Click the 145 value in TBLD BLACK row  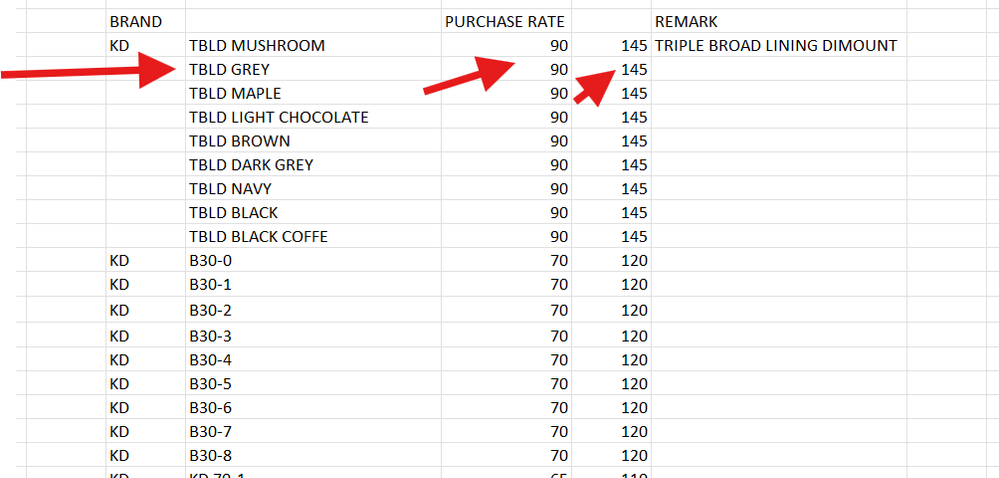pos(611,212)
